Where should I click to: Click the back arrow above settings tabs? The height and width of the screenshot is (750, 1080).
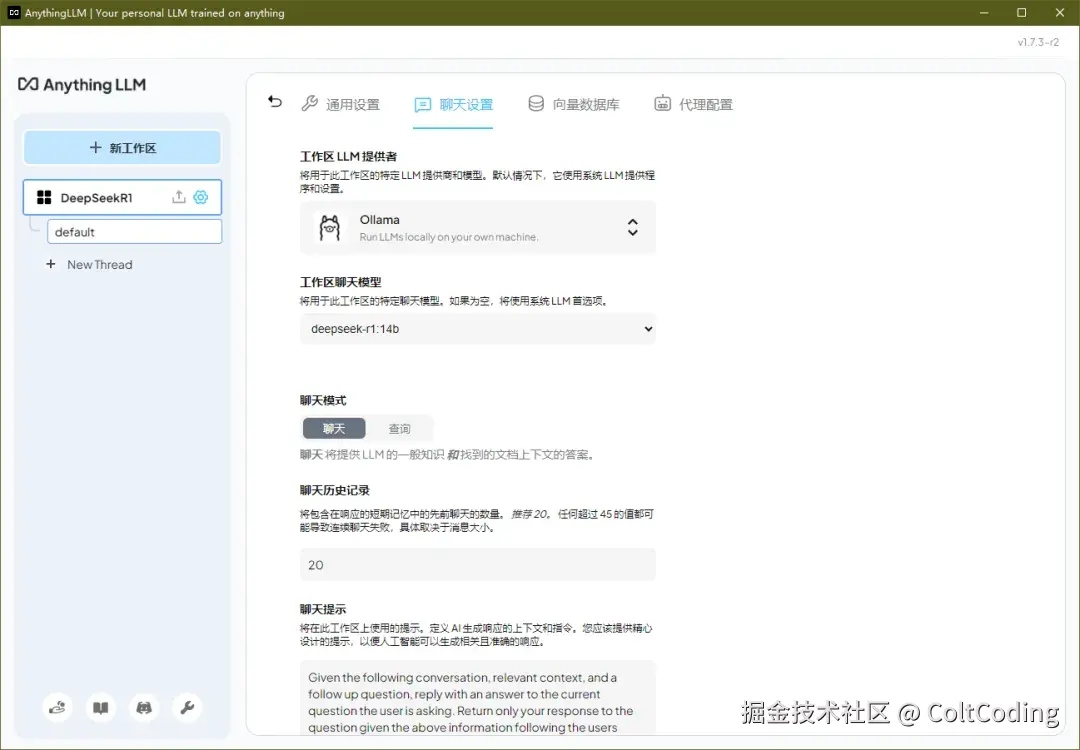(274, 101)
